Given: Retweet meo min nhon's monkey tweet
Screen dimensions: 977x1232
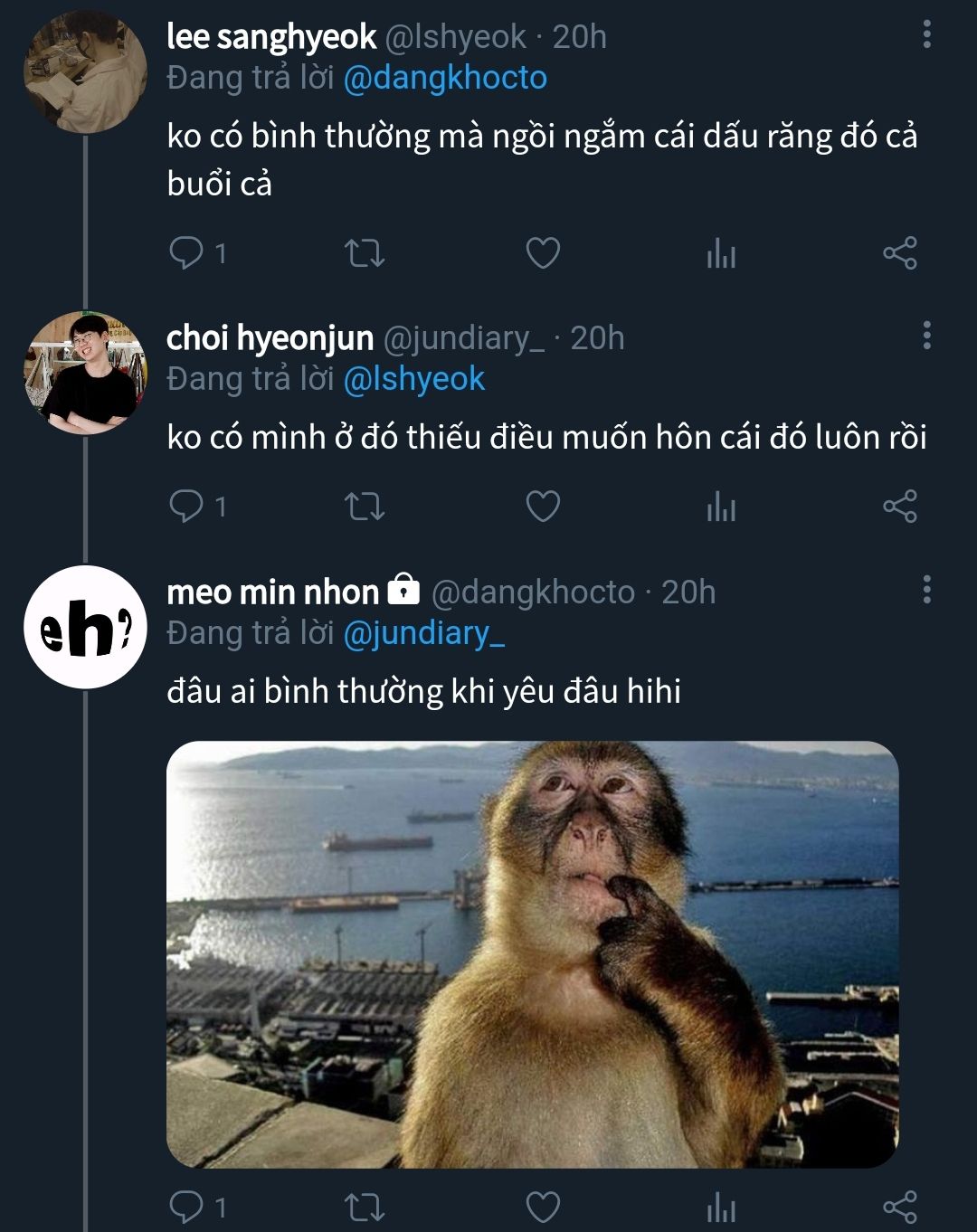Looking at the screenshot, I should click(x=365, y=1207).
